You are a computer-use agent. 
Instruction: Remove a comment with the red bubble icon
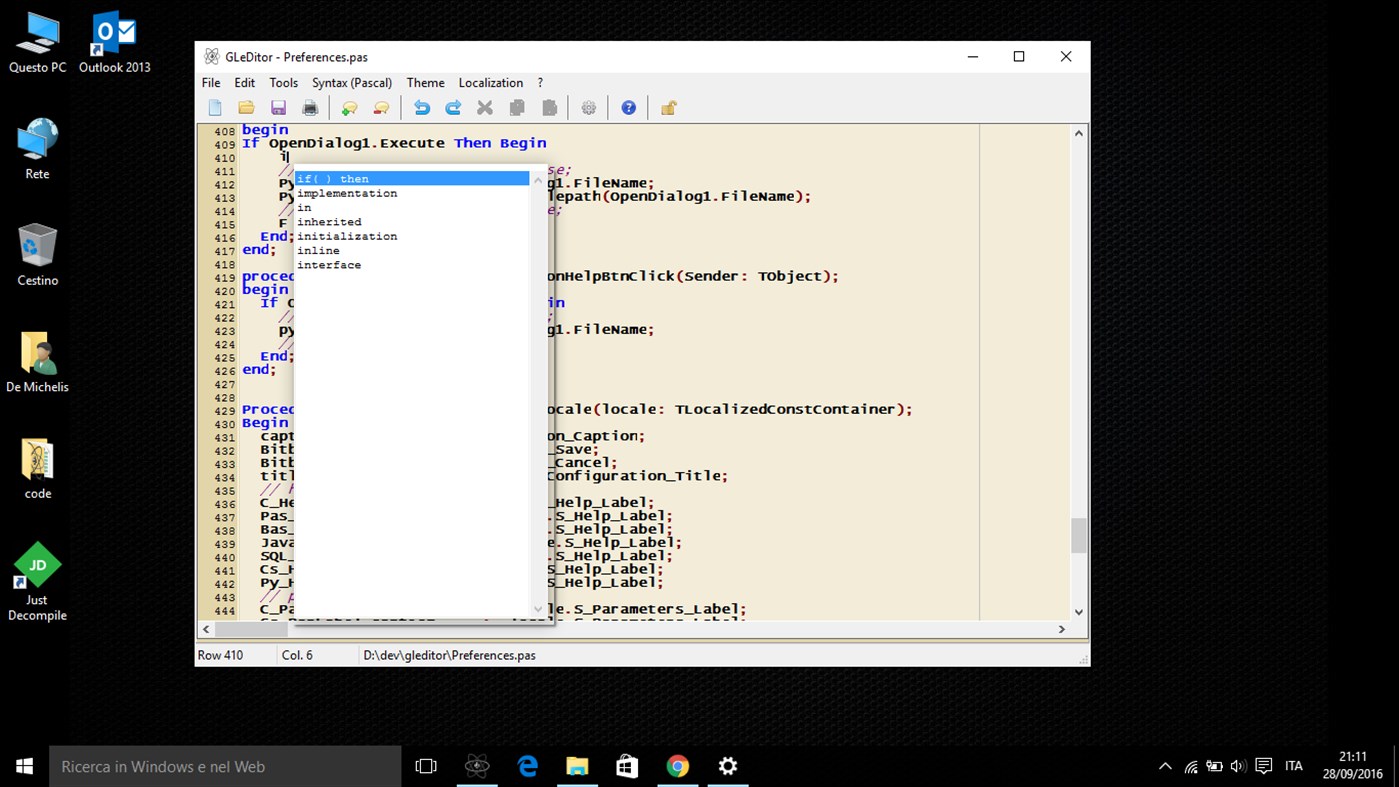[380, 107]
